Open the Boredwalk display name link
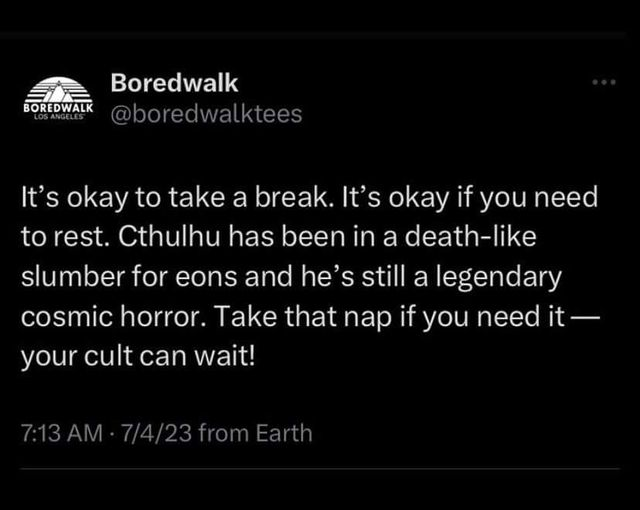Image resolution: width=640 pixels, height=510 pixels. (x=174, y=83)
